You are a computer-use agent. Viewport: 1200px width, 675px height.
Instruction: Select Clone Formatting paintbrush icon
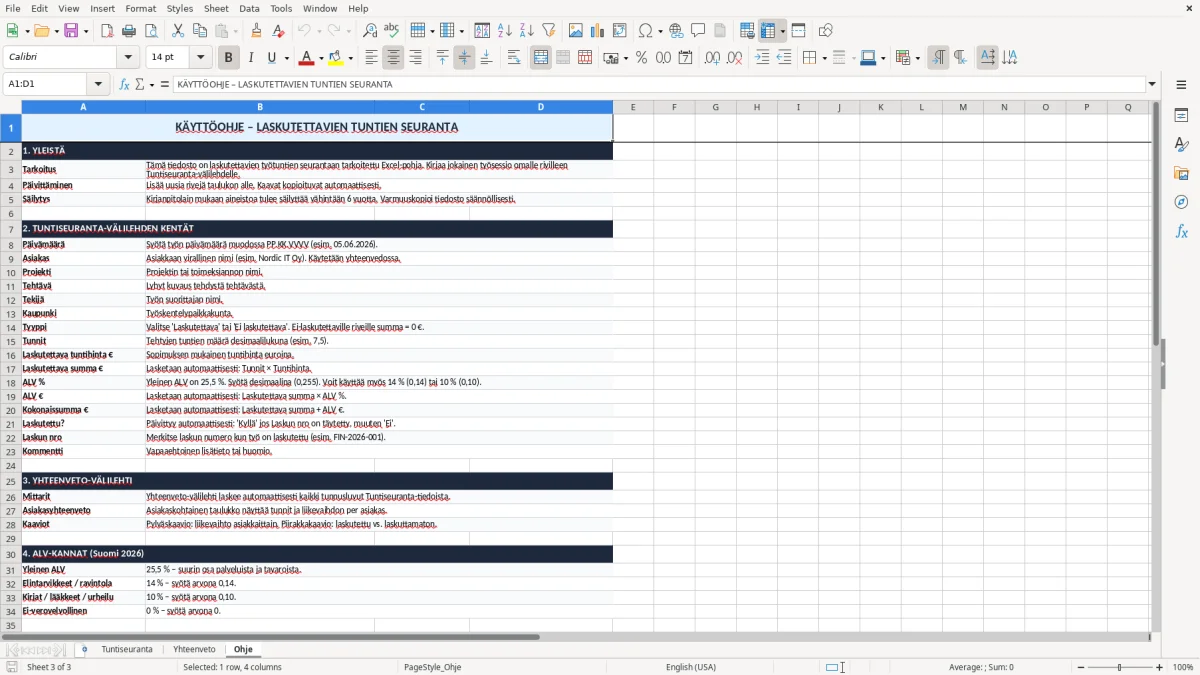click(x=257, y=31)
